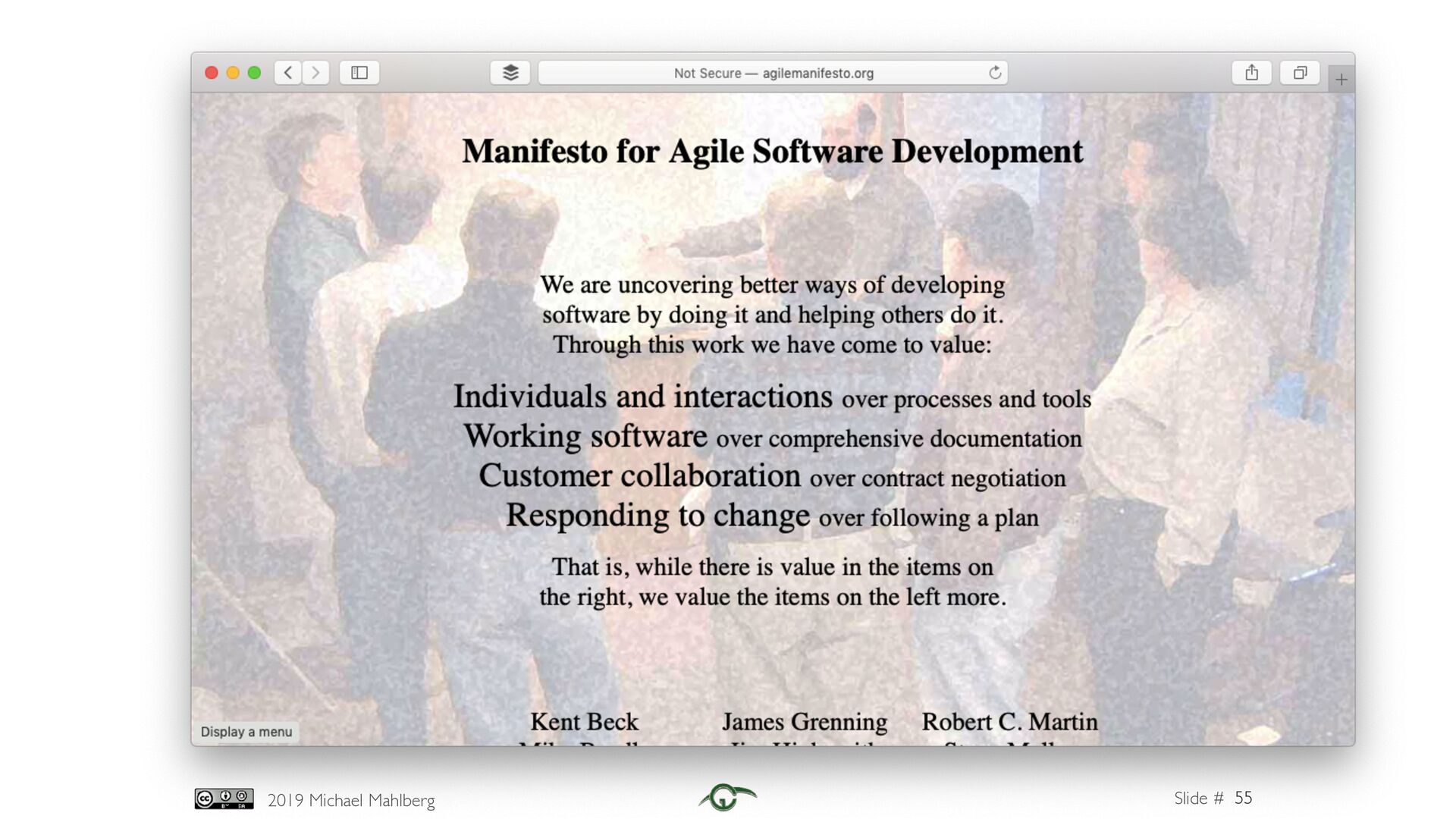
Task: Go forward with the Safari forward arrow
Action: (x=316, y=73)
